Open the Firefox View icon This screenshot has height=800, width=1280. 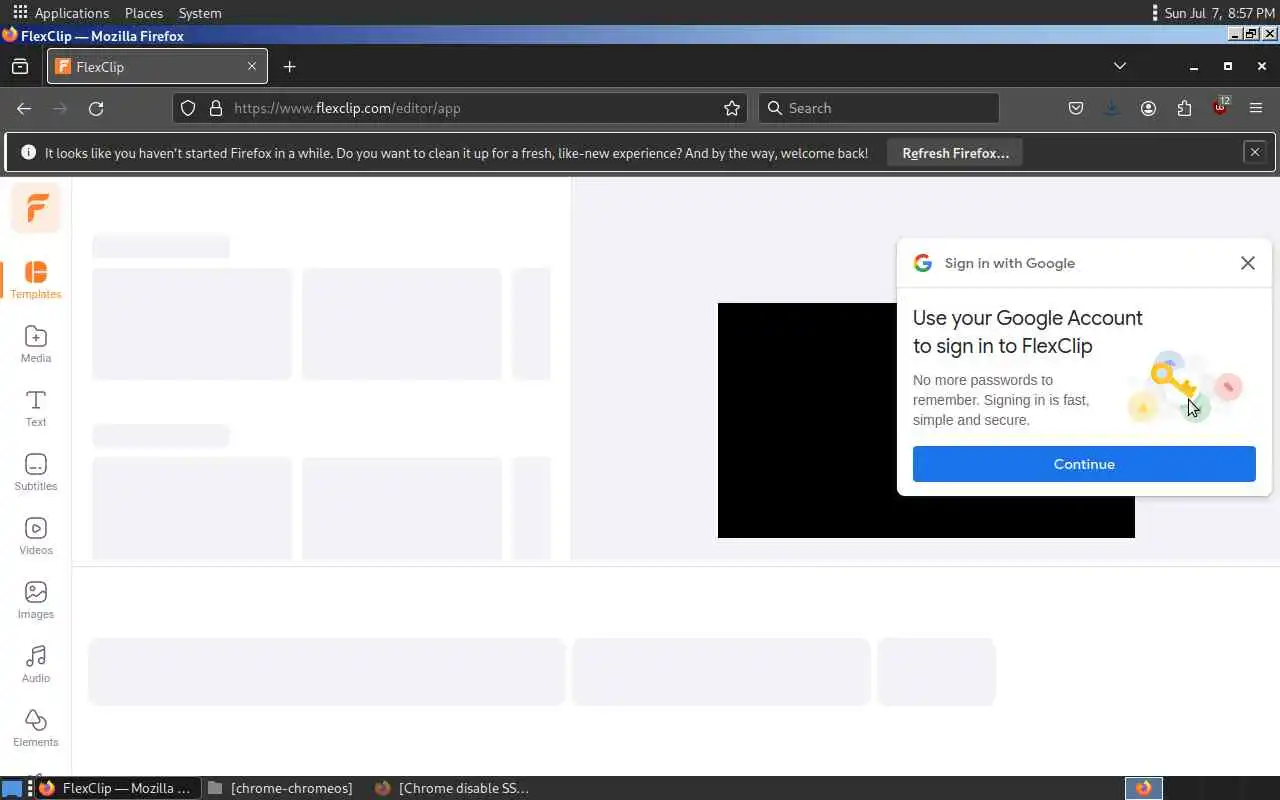pos(20,67)
